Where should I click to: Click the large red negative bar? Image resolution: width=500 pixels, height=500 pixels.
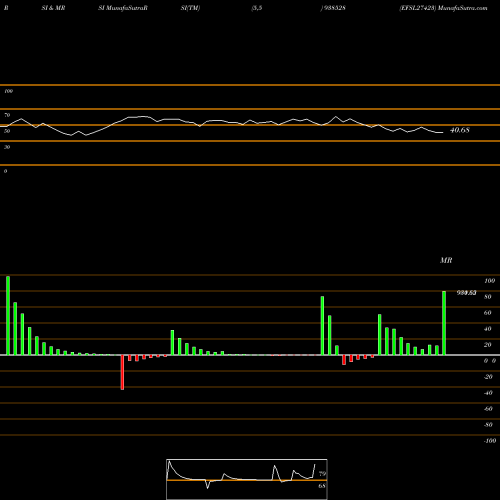[122, 372]
